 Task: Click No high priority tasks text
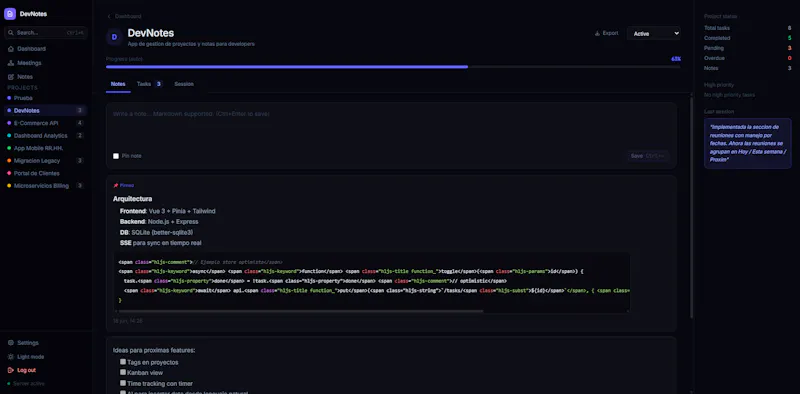[729, 95]
